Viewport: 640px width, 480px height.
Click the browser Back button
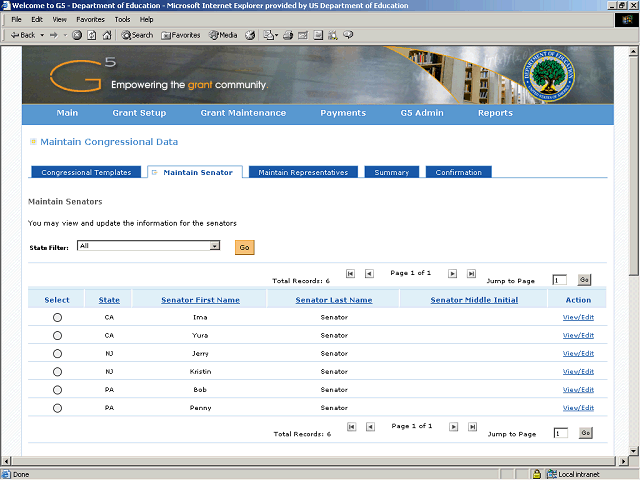coord(22,35)
